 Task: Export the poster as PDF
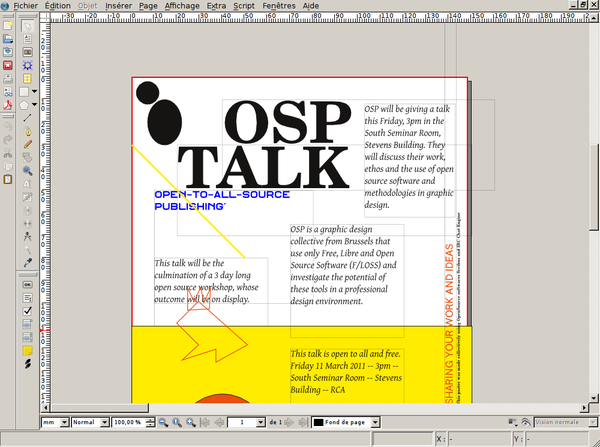(x=8, y=105)
